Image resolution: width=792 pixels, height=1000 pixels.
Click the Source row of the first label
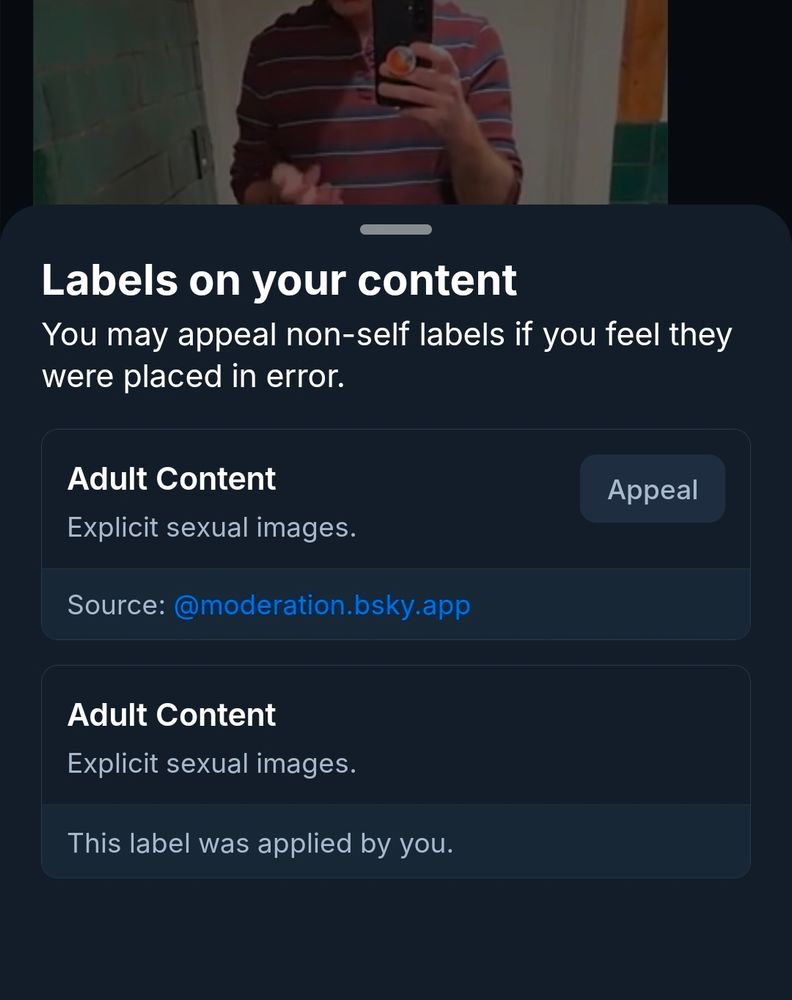tap(396, 605)
